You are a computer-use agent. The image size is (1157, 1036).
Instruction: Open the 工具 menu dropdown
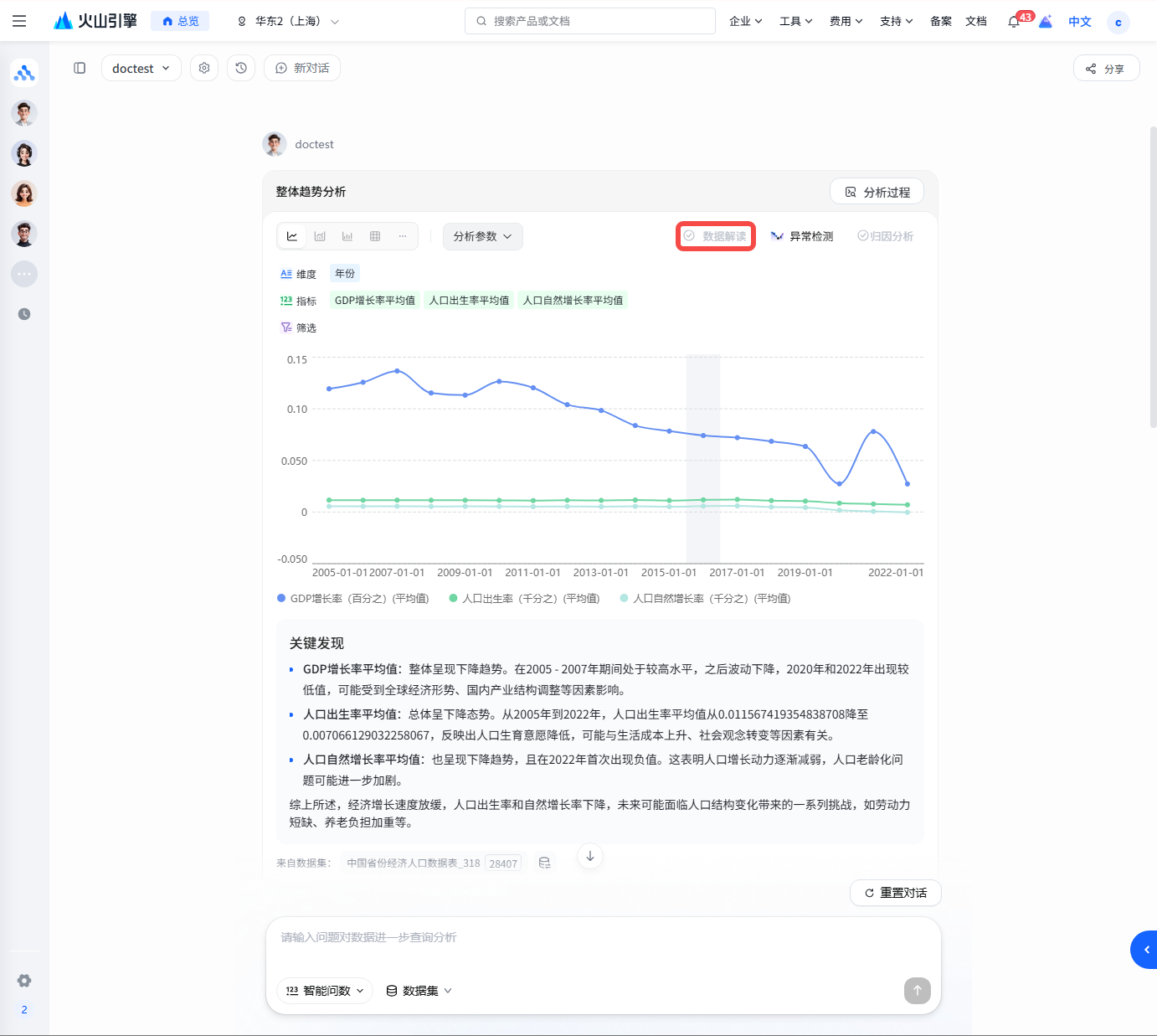(795, 21)
